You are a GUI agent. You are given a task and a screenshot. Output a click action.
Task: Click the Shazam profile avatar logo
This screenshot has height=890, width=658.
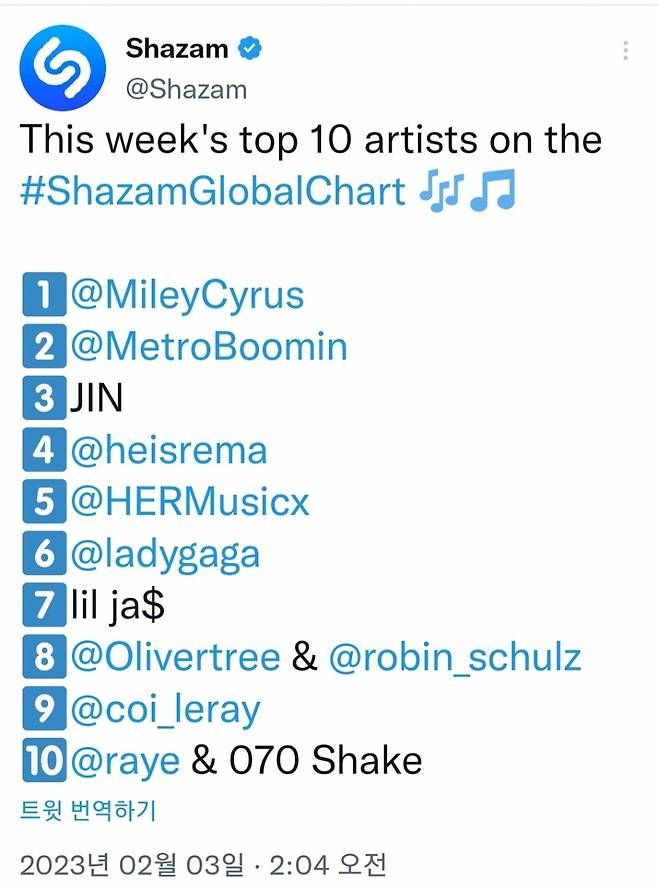(62, 68)
